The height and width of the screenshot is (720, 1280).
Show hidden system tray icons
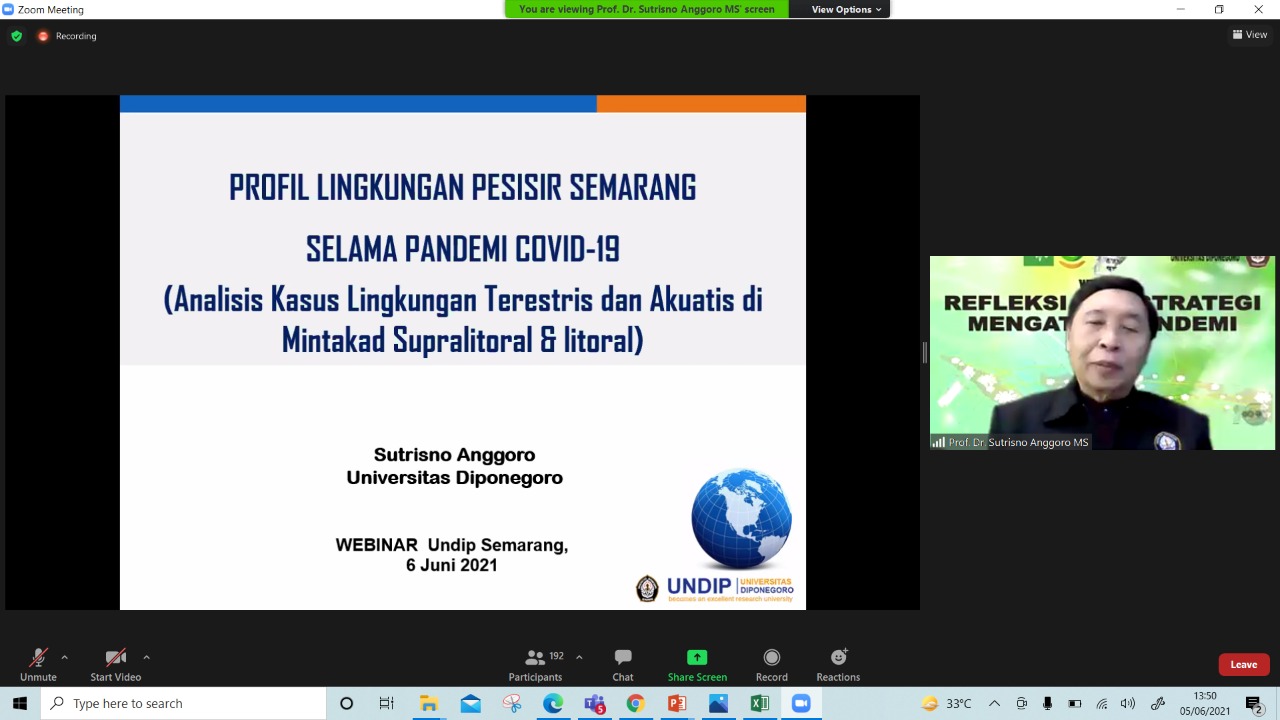994,703
